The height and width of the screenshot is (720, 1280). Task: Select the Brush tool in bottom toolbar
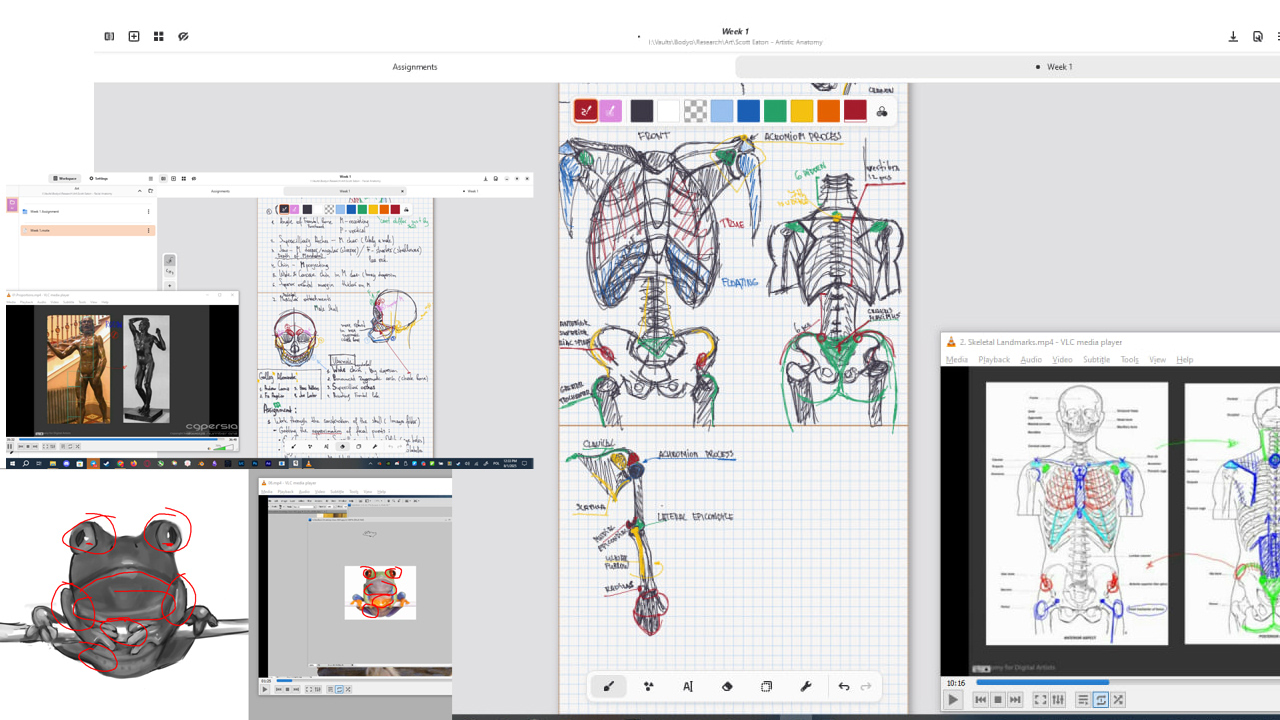tap(608, 687)
